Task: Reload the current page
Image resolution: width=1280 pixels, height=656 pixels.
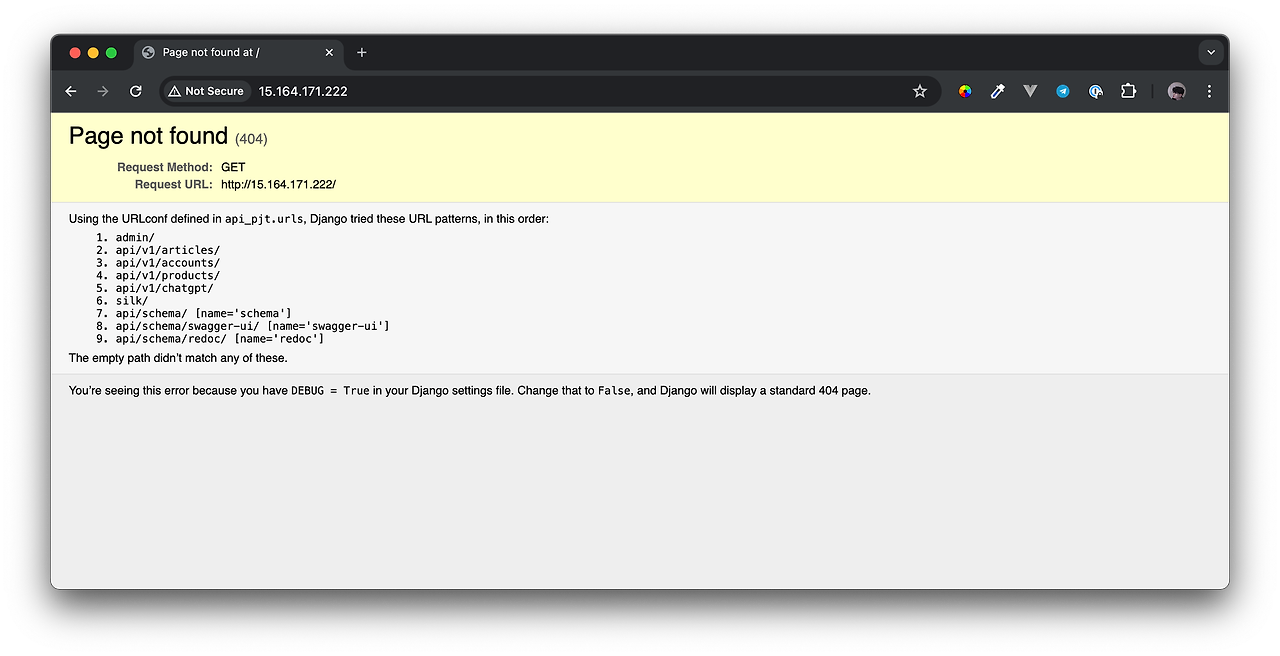Action: coord(136,91)
